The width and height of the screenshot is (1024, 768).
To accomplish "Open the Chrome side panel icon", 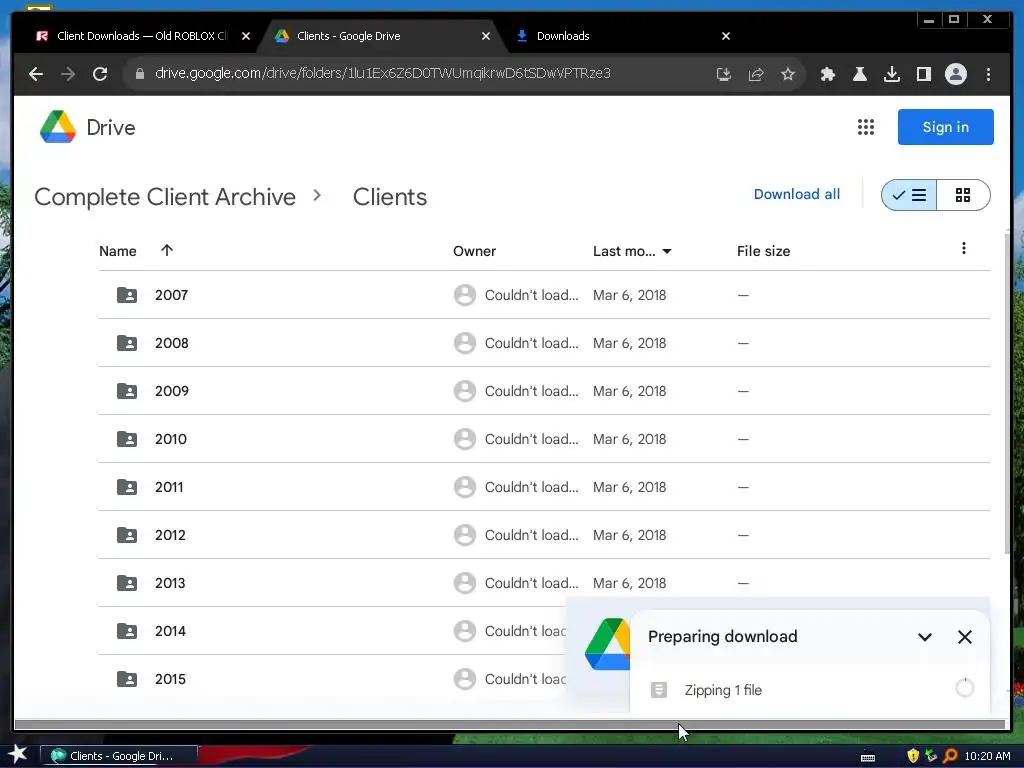I will tap(923, 74).
